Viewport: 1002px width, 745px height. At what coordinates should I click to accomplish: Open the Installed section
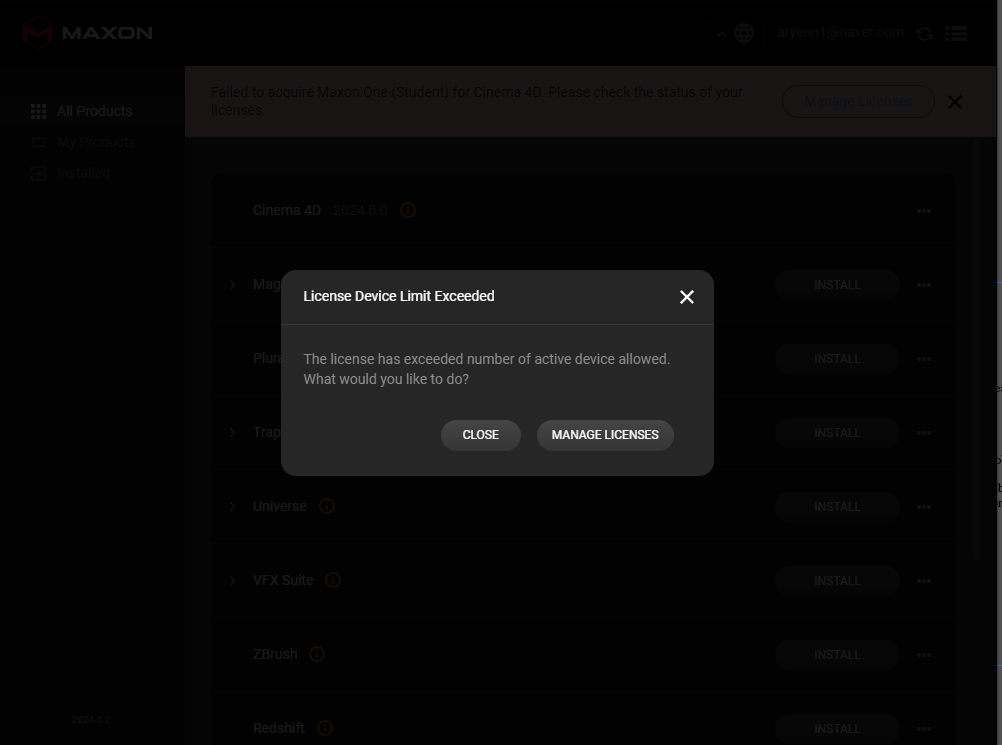[x=93, y=173]
